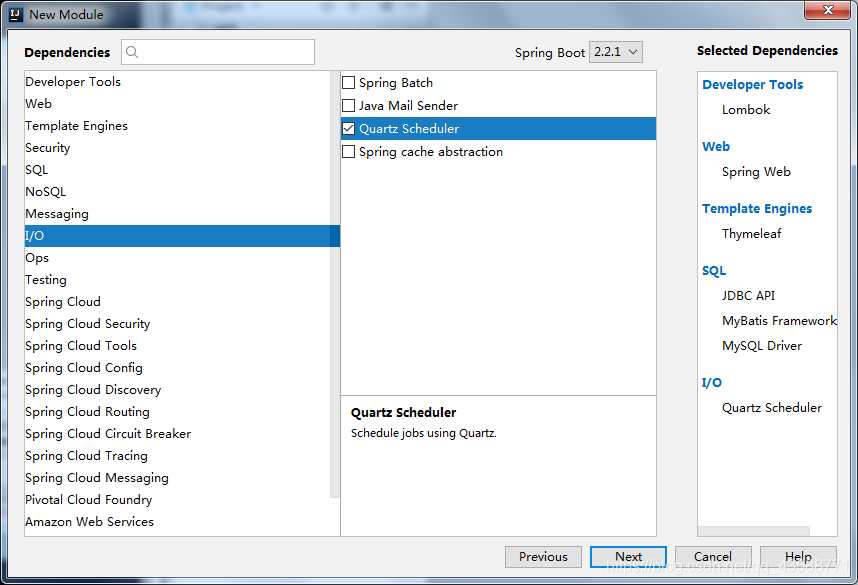This screenshot has width=858, height=585.
Task: Click the I/O heading in Selected Dependencies
Action: pos(712,383)
